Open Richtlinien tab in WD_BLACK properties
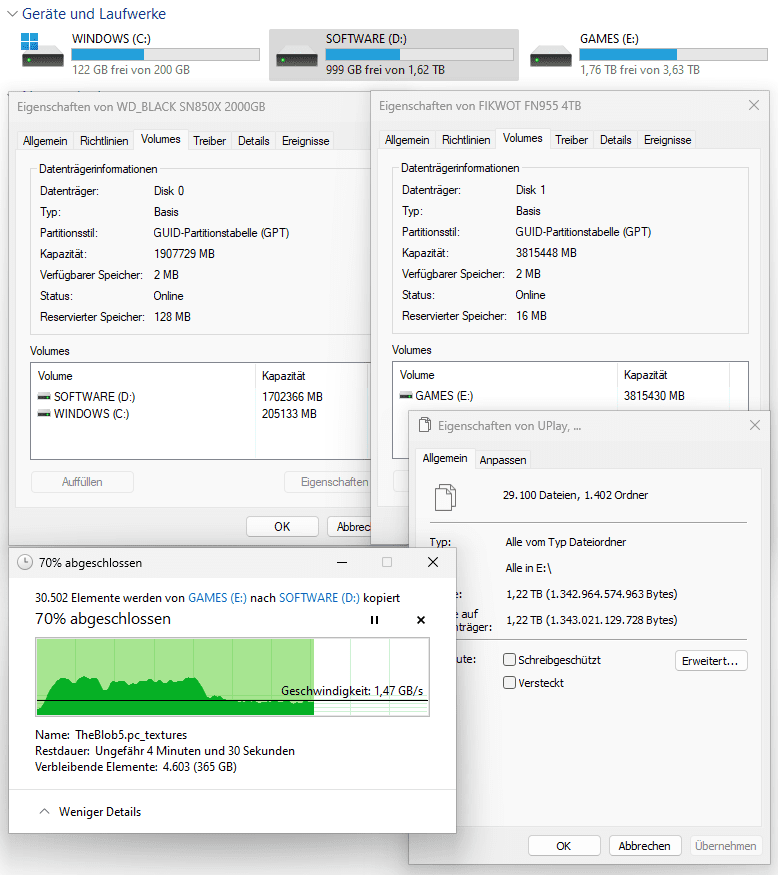 coord(104,141)
